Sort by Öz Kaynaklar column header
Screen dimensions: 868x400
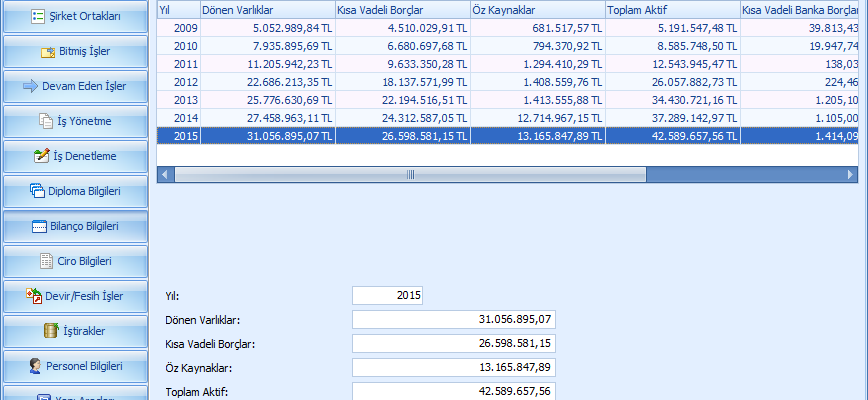536,9
